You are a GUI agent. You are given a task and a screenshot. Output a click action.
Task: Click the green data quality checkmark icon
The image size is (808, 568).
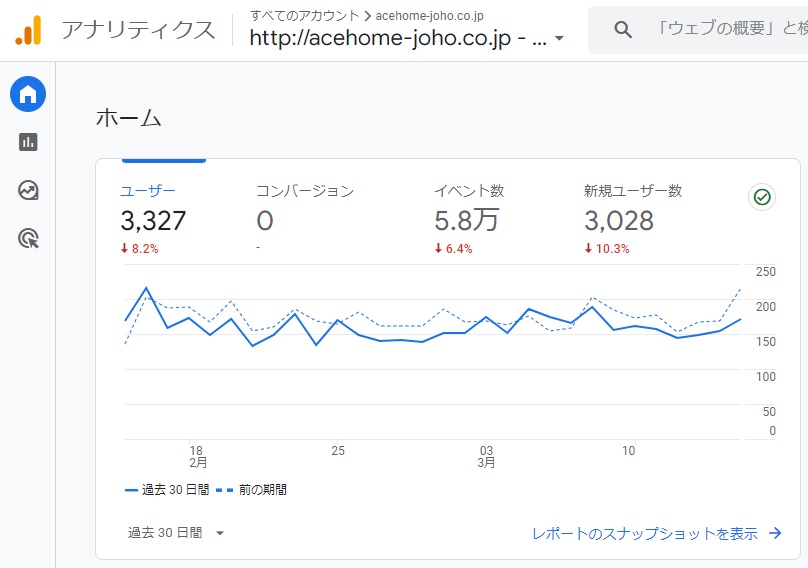coord(762,197)
